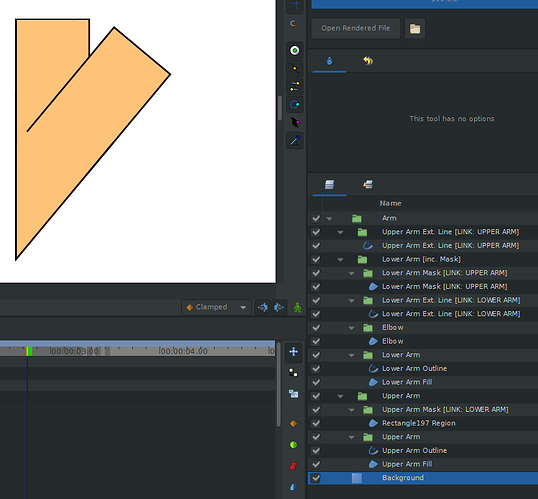
Task: Open panel tab with four-way arrows icon
Action: tap(293, 352)
